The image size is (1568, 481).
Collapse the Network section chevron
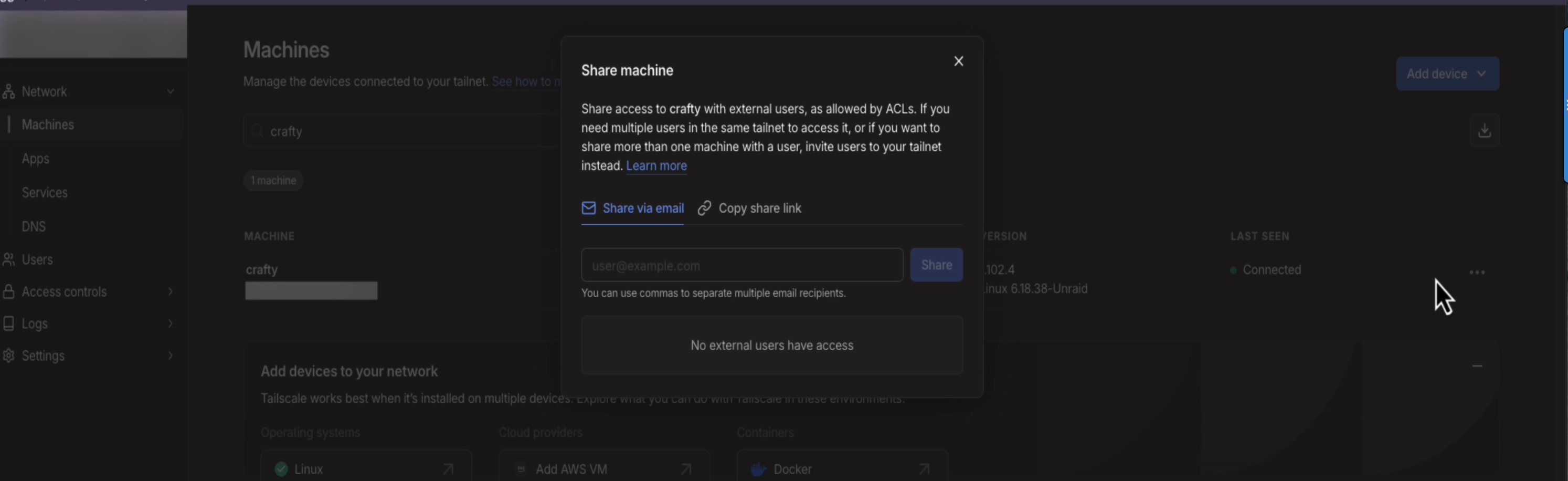(171, 91)
